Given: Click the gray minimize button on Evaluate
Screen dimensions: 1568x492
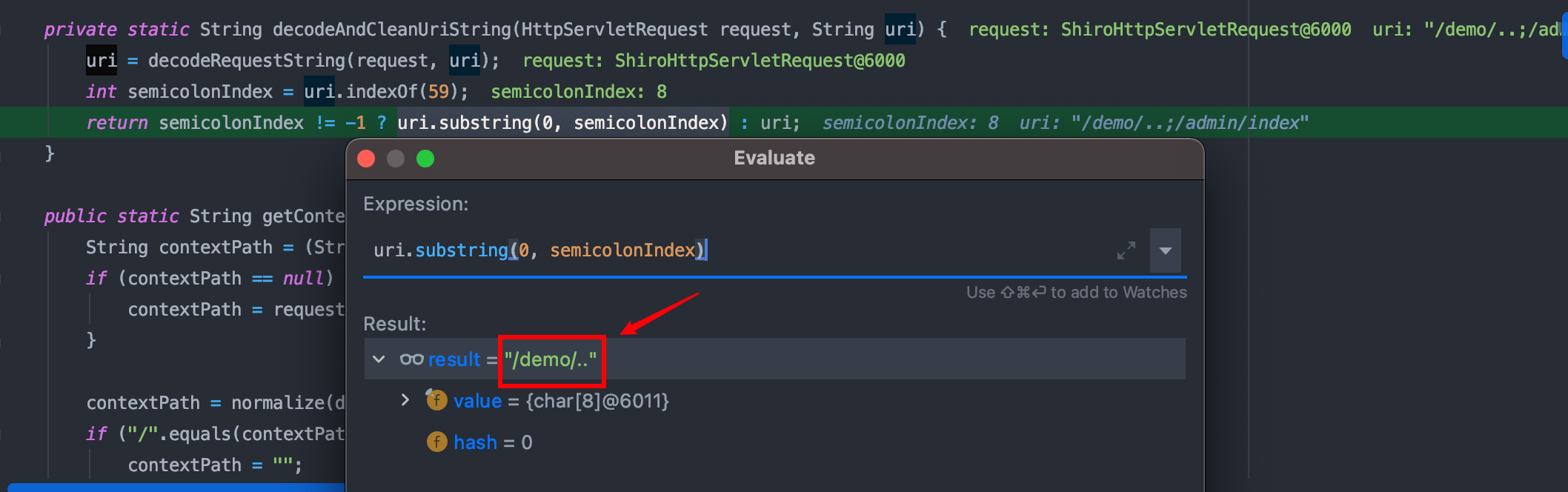Looking at the screenshot, I should [396, 159].
